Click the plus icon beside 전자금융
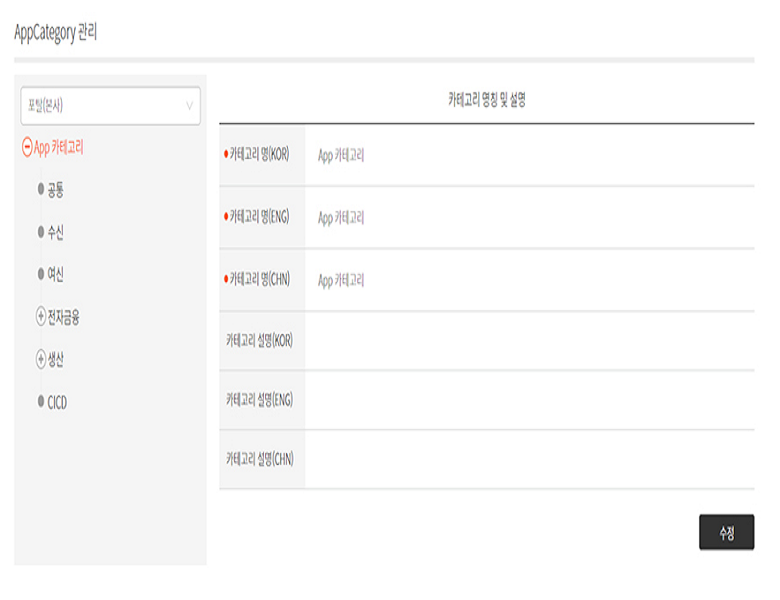Image resolution: width=780 pixels, height=600 pixels. [x=41, y=317]
